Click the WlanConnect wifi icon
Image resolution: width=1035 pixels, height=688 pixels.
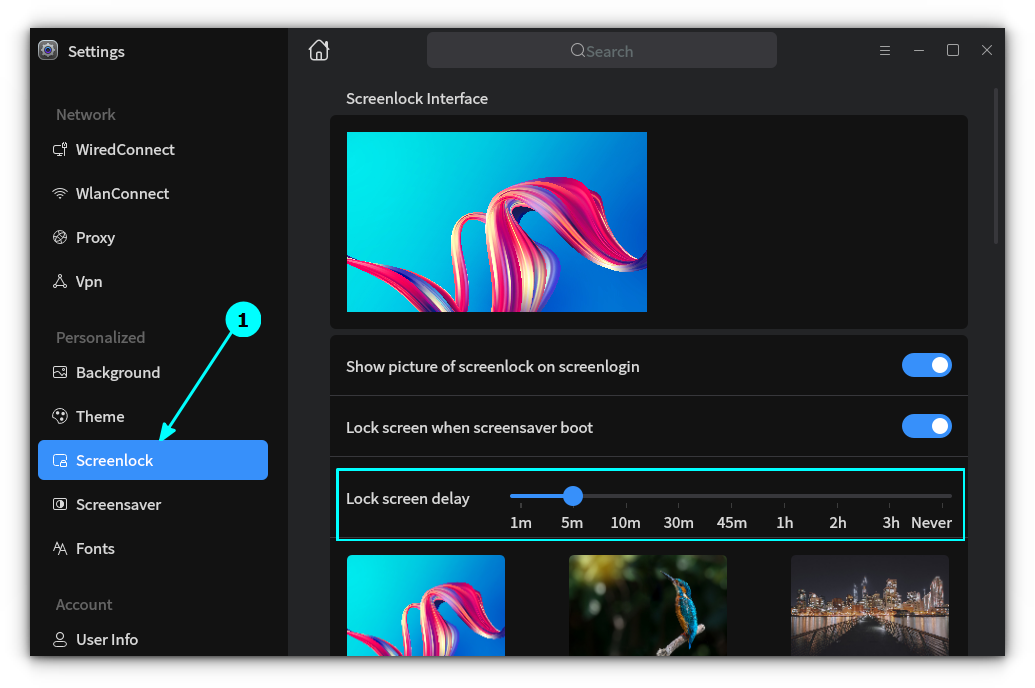[60, 193]
